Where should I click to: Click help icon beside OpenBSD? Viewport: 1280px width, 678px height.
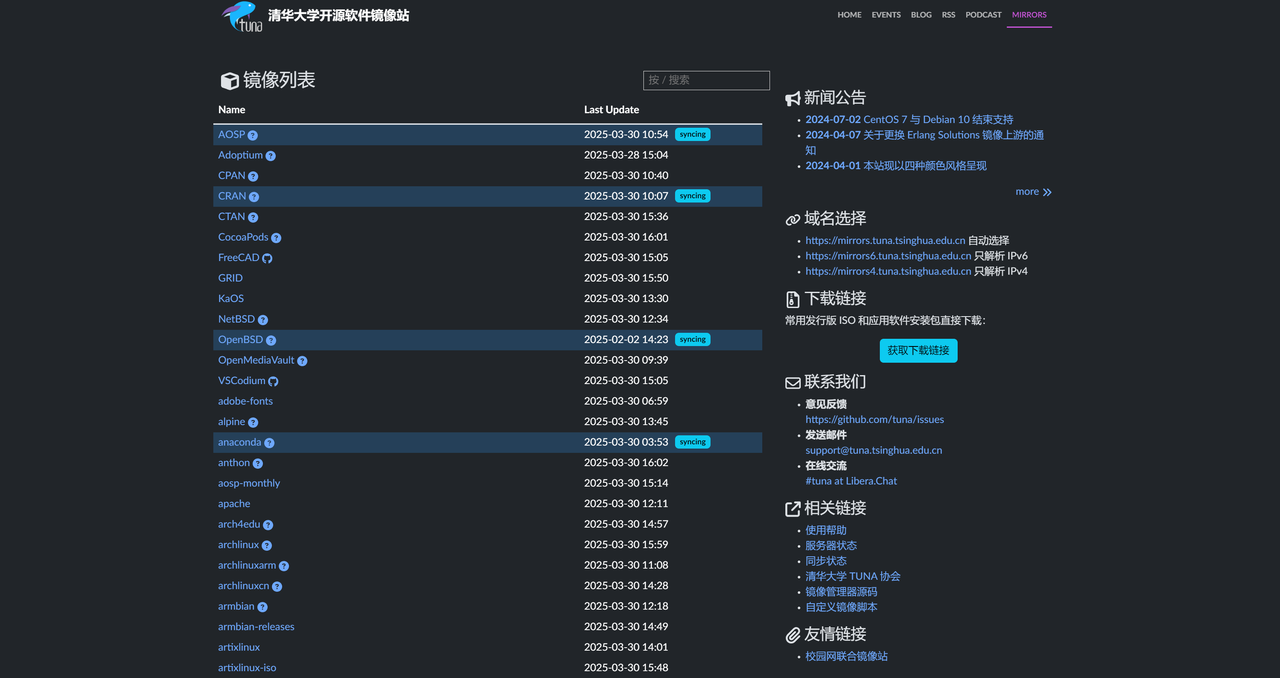tap(271, 340)
